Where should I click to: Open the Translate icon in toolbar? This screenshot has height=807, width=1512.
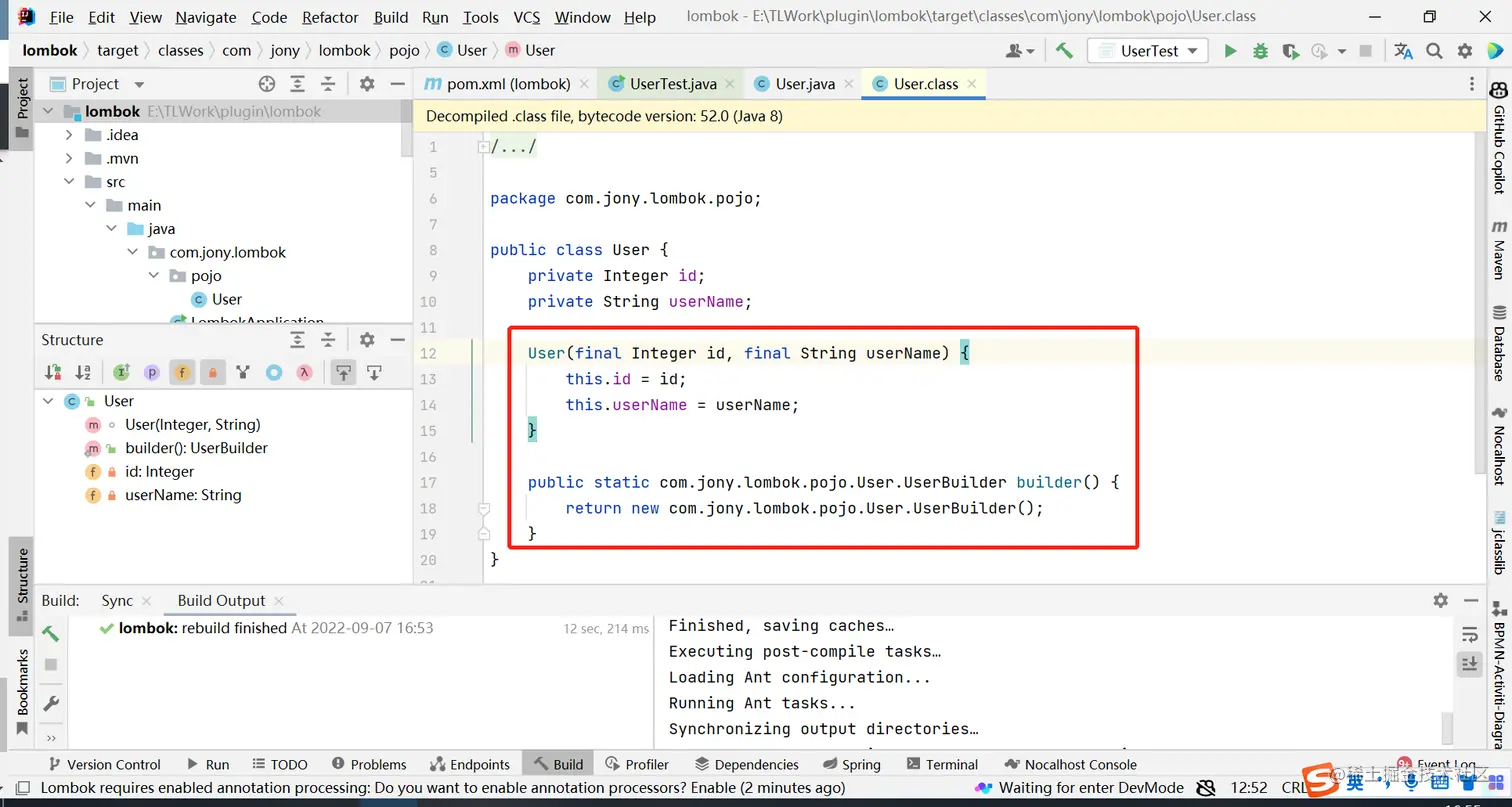[x=1404, y=51]
